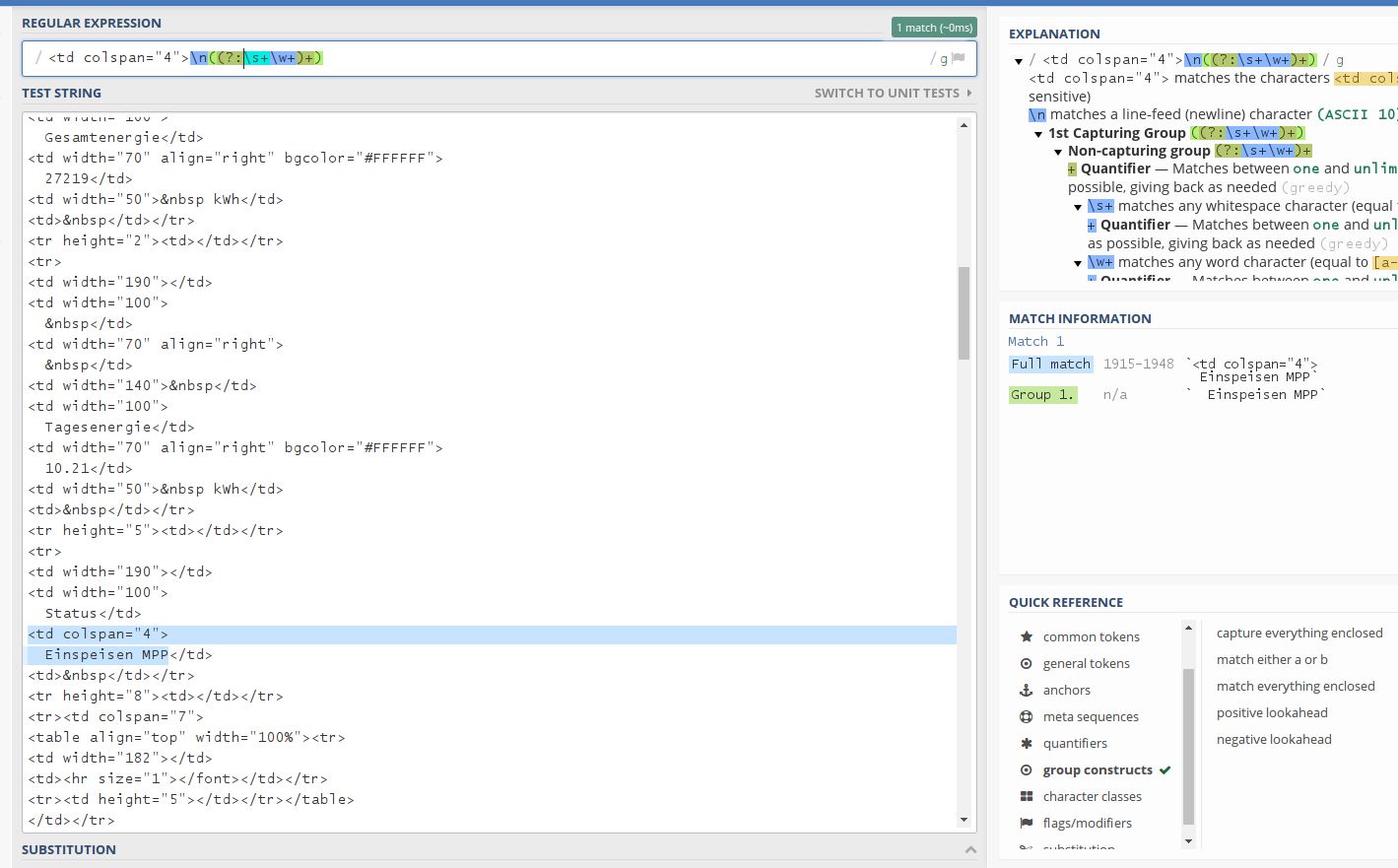Screen dimensions: 1398x868
Task: Select 'positive lookahead' reference entry
Action: tap(1272, 712)
